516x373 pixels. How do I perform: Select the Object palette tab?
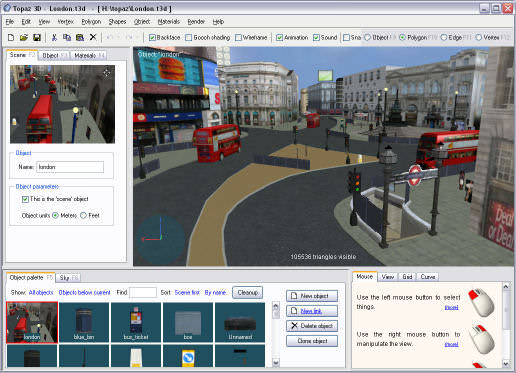click(31, 277)
